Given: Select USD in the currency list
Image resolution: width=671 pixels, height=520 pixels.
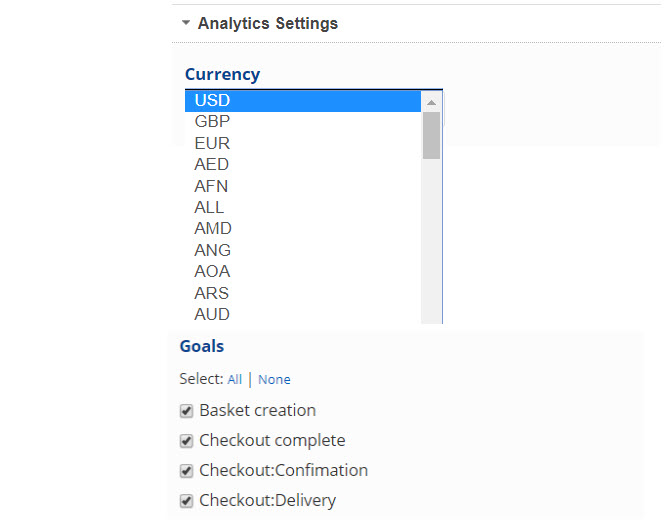Looking at the screenshot, I should [212, 100].
